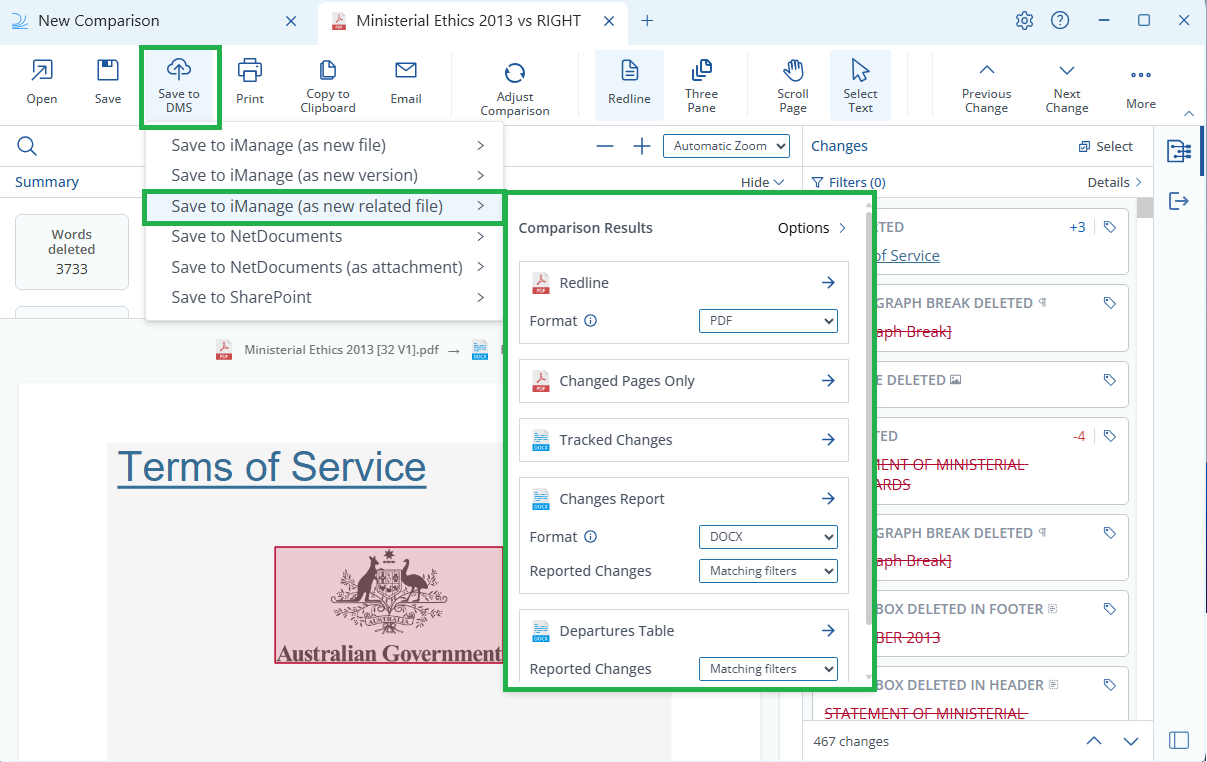Choose Save to iManage (as new related file)
Image resolution: width=1207 pixels, height=762 pixels.
(324, 206)
